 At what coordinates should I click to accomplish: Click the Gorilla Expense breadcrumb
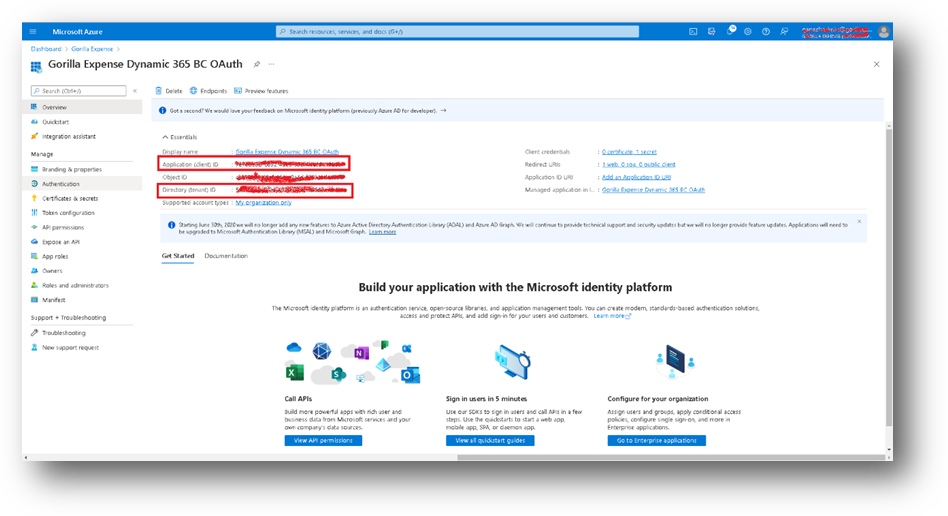92,49
